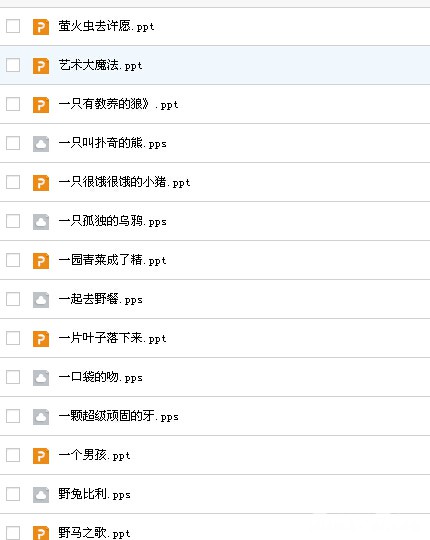430x540 pixels.
Task: Click the gray cloud icon for 一只叫扑奇的熊.pps
Action: coord(41,144)
